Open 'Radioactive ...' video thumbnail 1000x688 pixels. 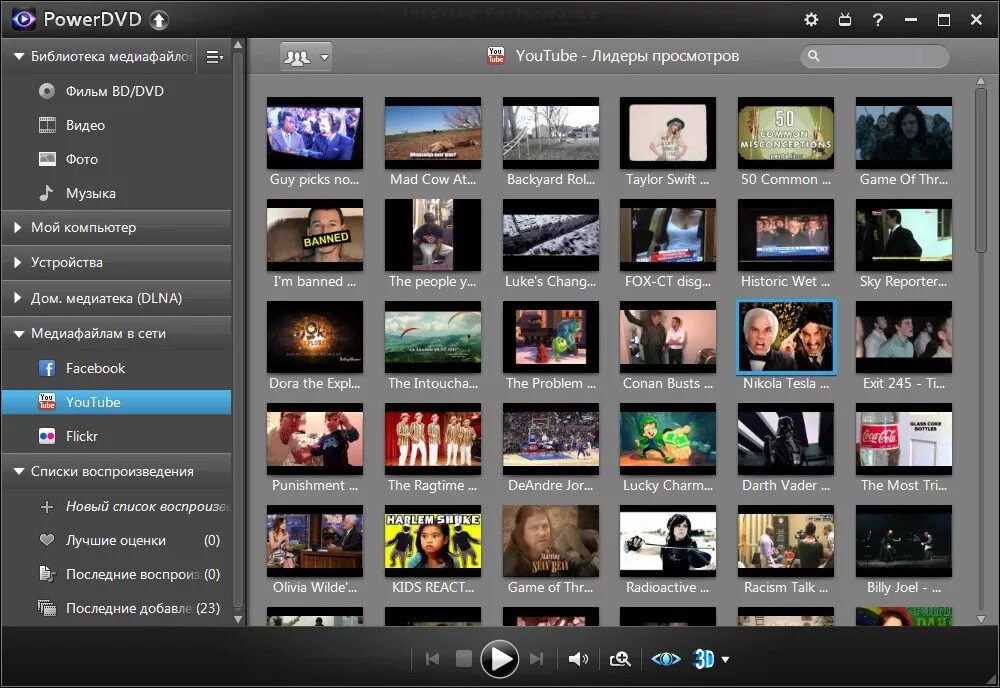[x=668, y=541]
